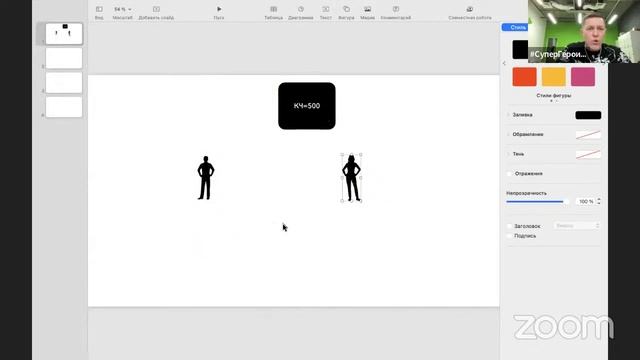
Task: Open the Фигура shapes icon
Action: click(x=346, y=9)
